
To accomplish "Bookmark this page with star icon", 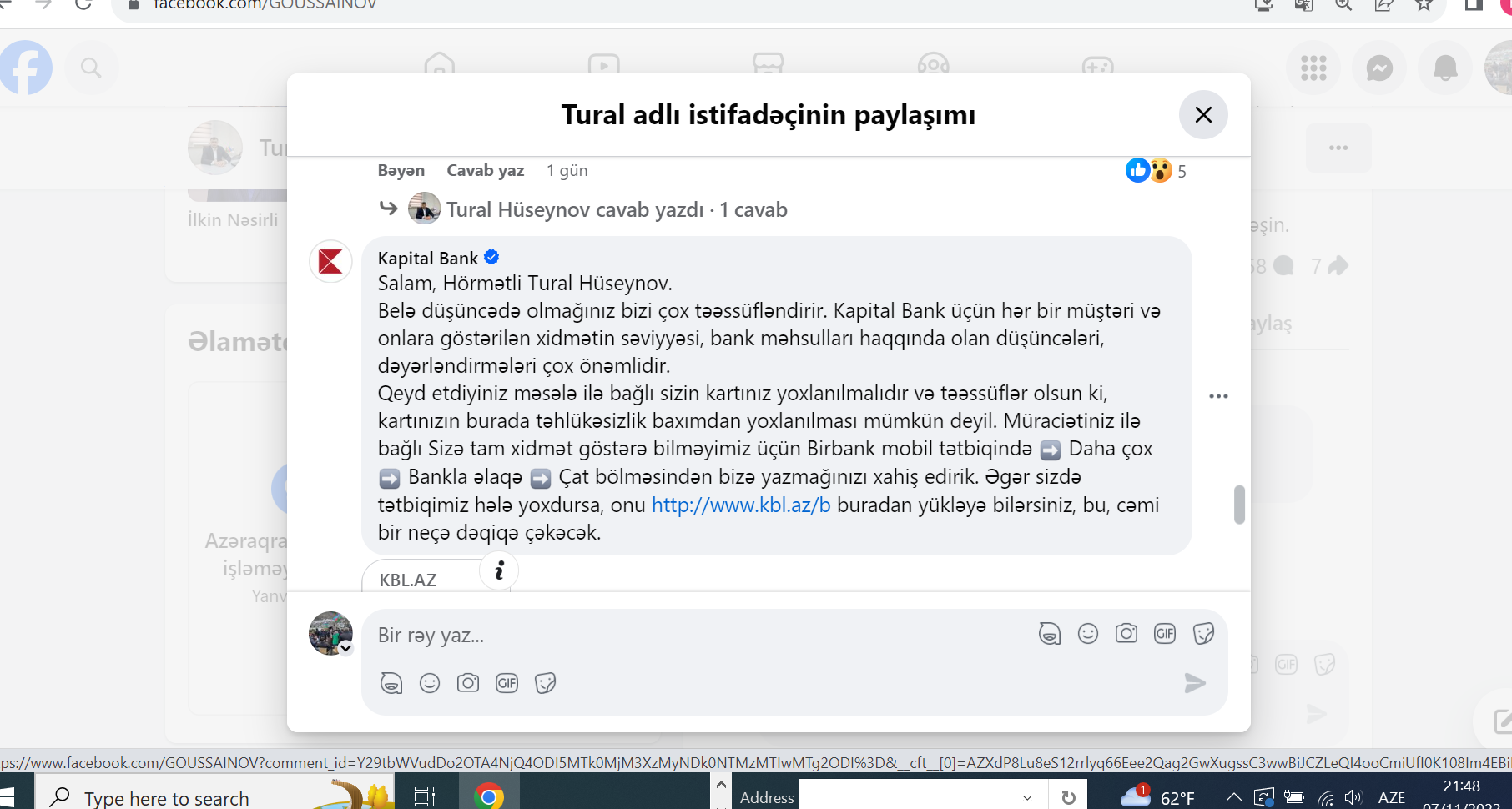I will 1424,5.
